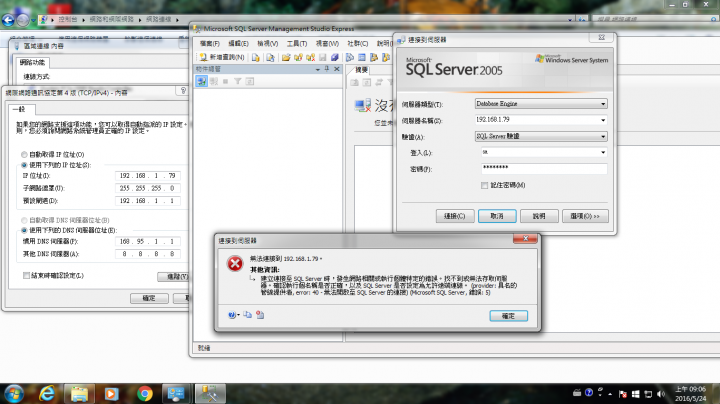Click the volume speaker icon in system tray

pos(661,394)
